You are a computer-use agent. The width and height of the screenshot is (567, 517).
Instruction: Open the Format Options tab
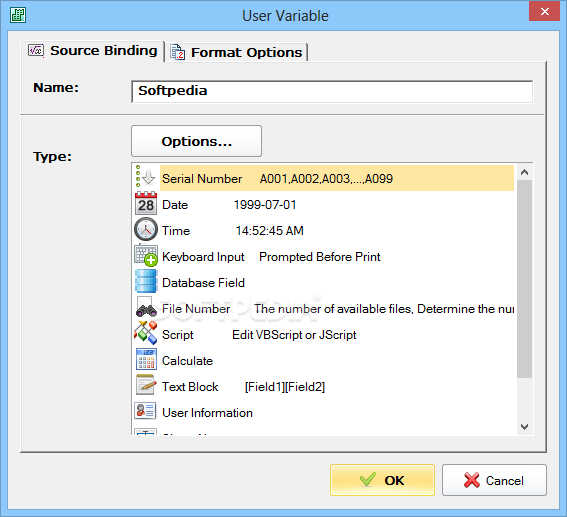(236, 52)
